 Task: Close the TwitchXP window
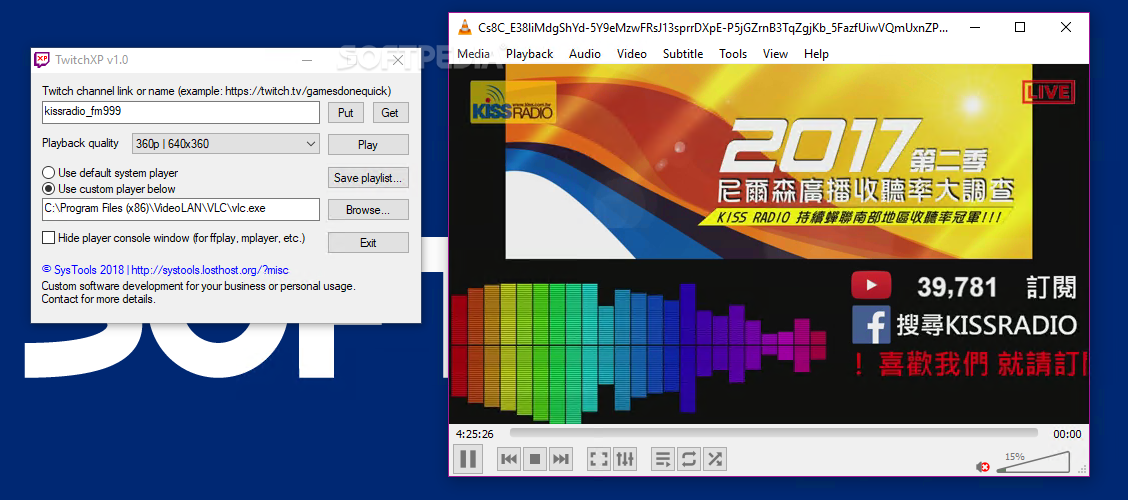click(397, 60)
